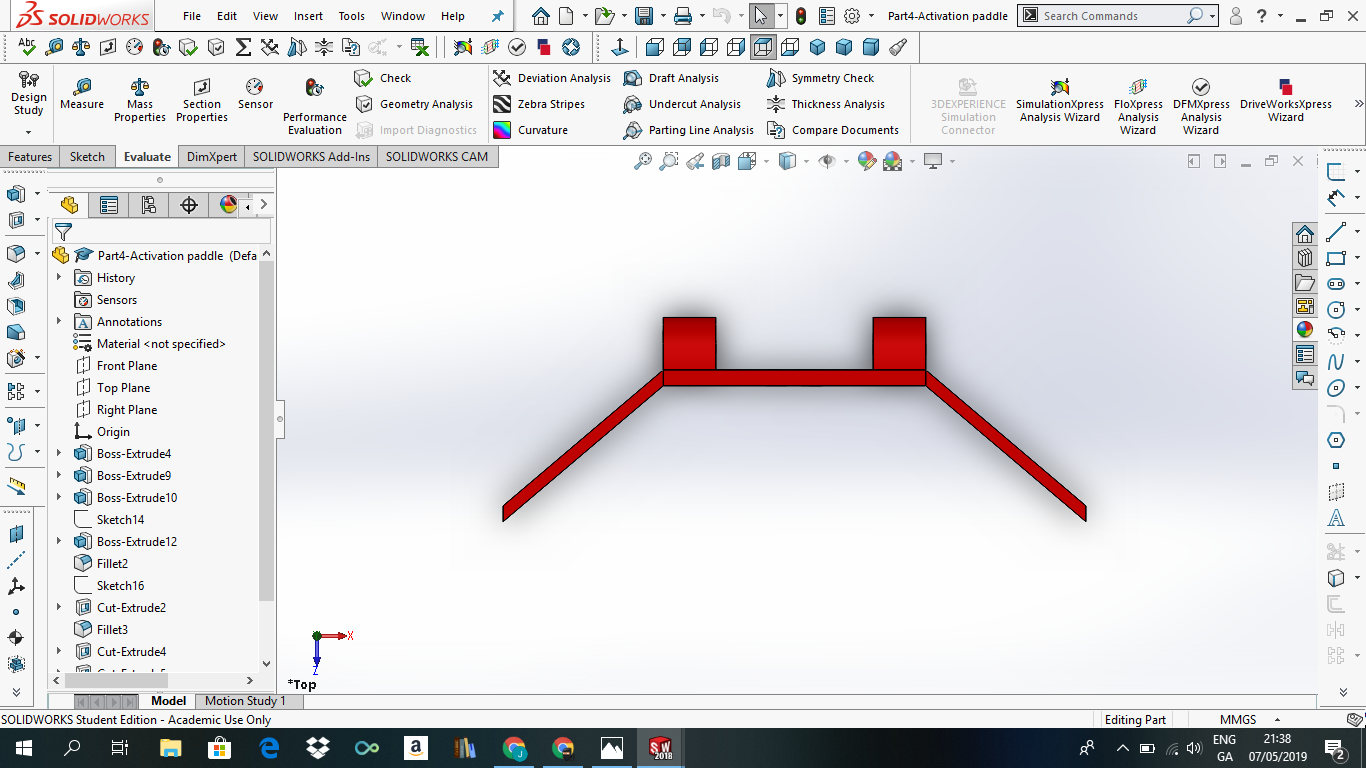Image resolution: width=1366 pixels, height=768 pixels.
Task: Open Section Properties
Action: coord(202,100)
